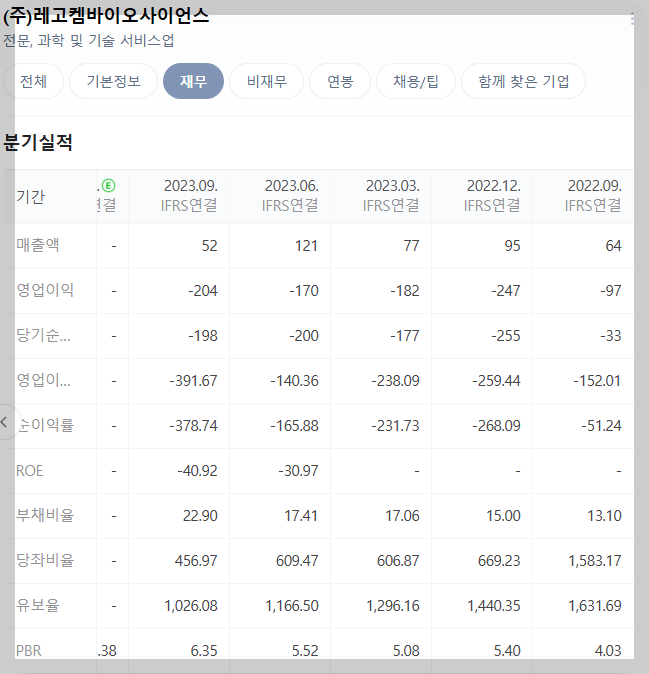
Task: Click the green E estimate icon in header
Action: 109,186
